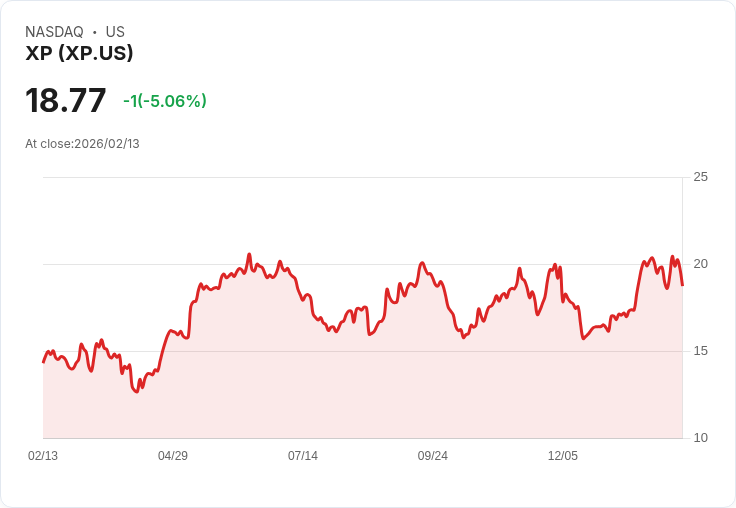The image size is (736, 508).
Task: Select the 07/14 date on the time axis
Action: tap(303, 456)
